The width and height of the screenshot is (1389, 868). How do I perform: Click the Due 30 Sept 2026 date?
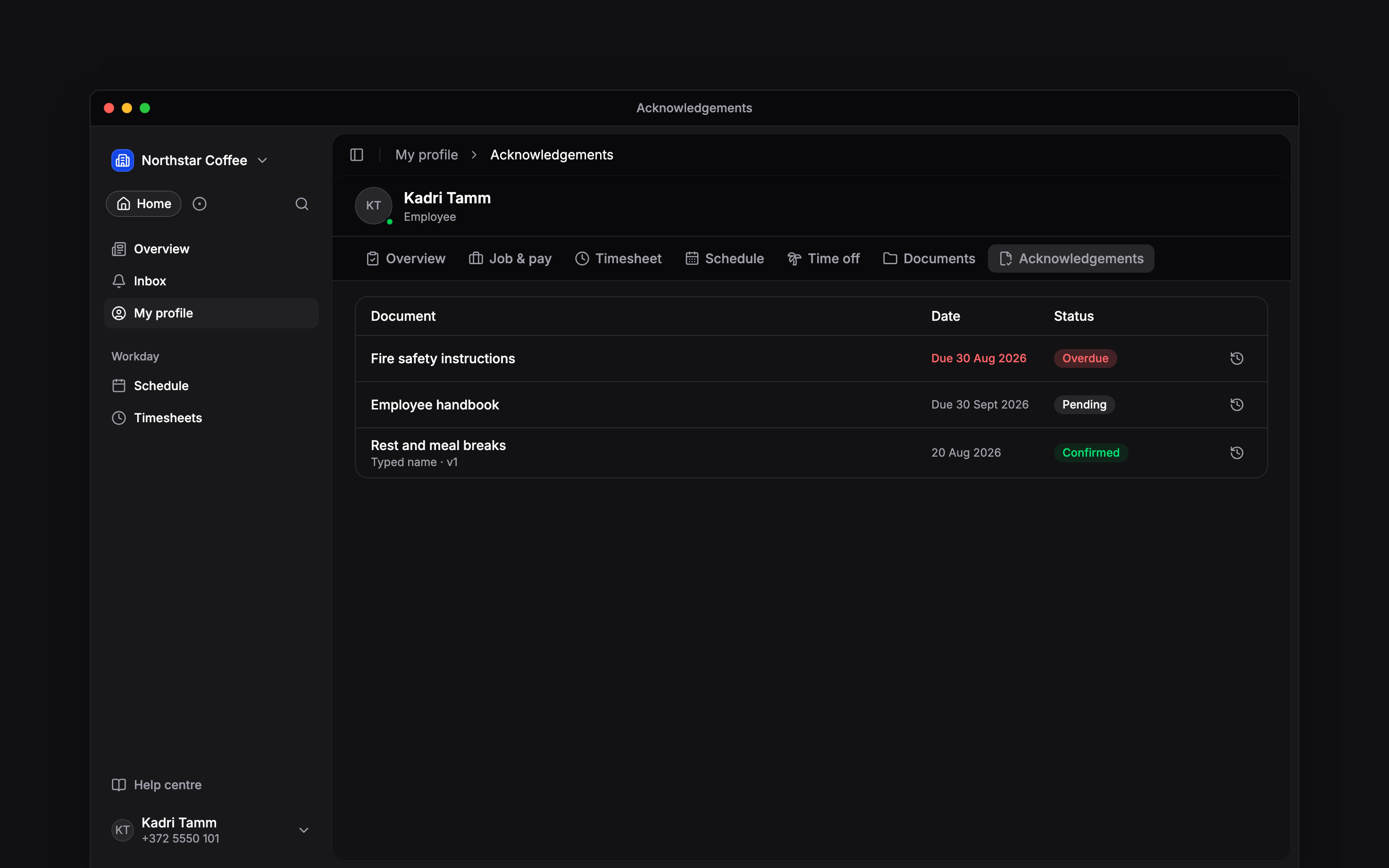(x=980, y=405)
